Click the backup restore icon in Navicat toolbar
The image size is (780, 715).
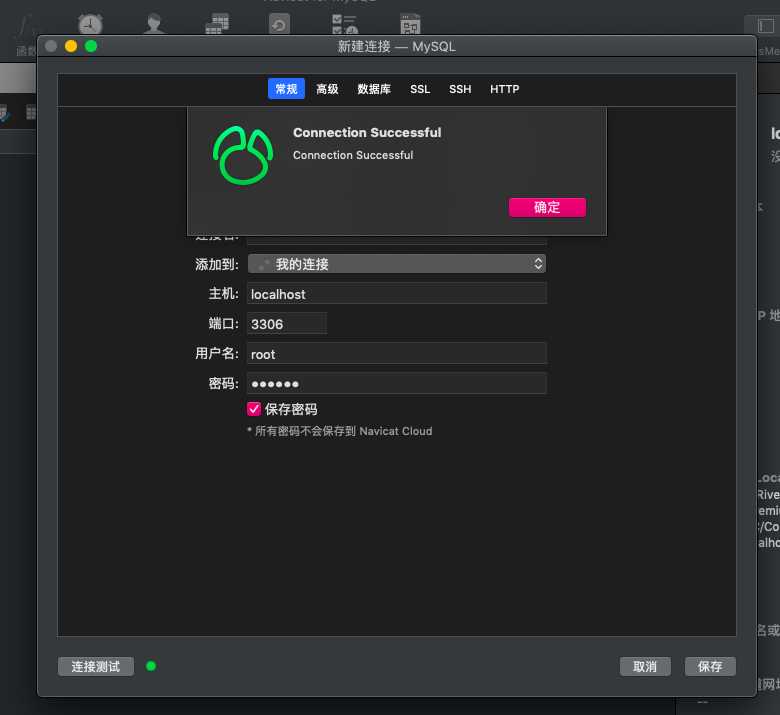click(x=279, y=24)
